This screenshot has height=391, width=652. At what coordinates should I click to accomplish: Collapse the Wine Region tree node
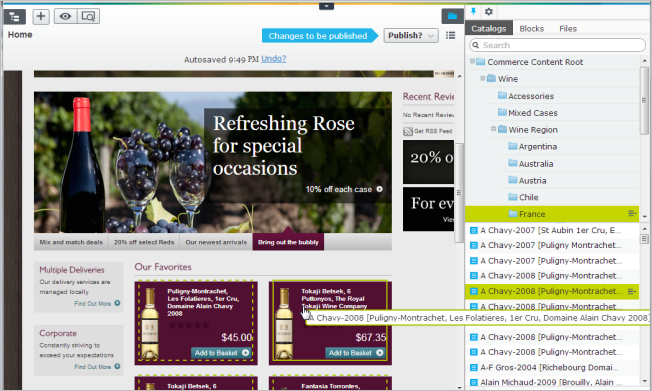[494, 129]
